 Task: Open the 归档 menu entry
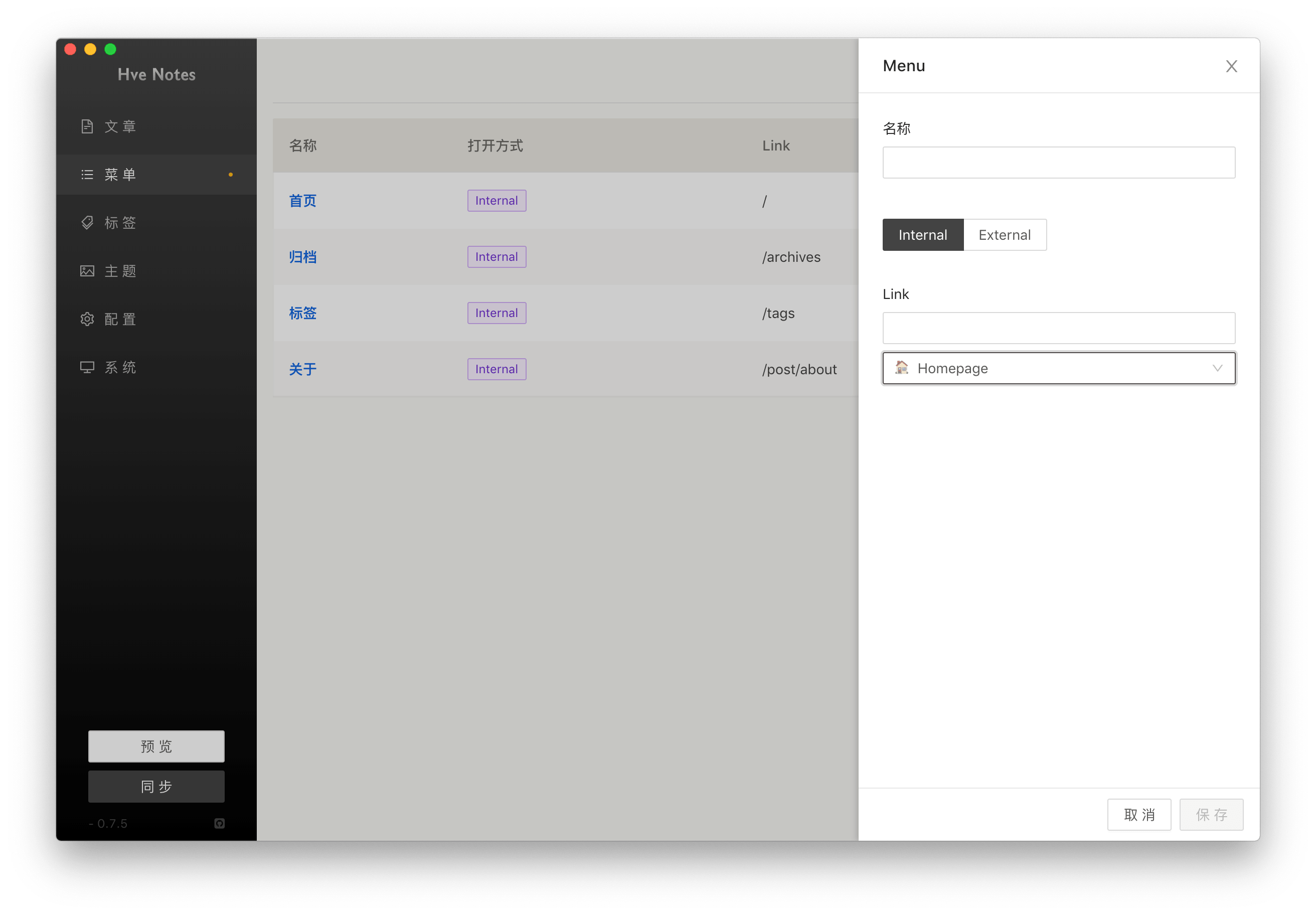[x=302, y=257]
